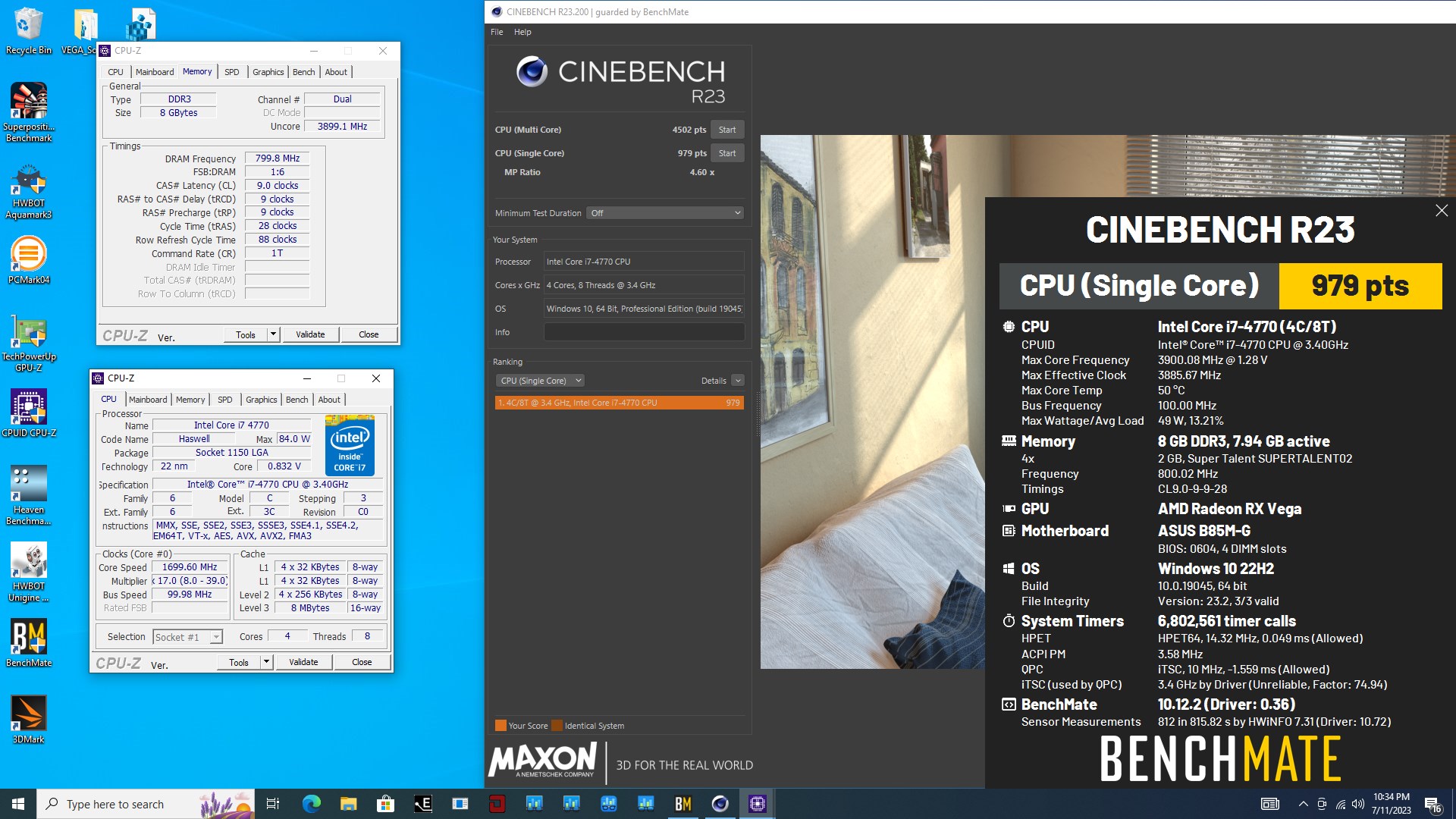The height and width of the screenshot is (819, 1456).
Task: Launch Heaven Benchmark desktop icon
Action: (x=29, y=495)
